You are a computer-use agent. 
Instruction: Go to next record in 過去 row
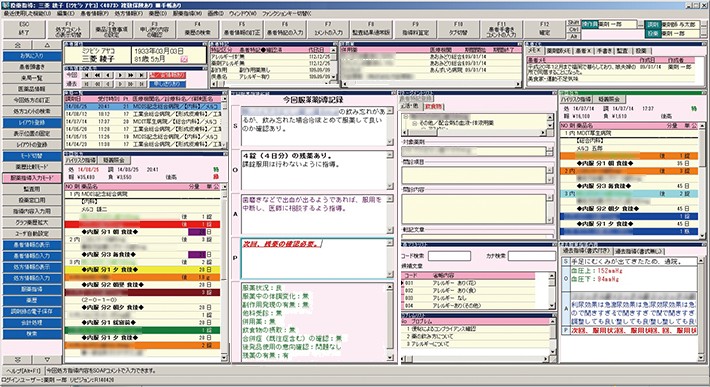120,84
